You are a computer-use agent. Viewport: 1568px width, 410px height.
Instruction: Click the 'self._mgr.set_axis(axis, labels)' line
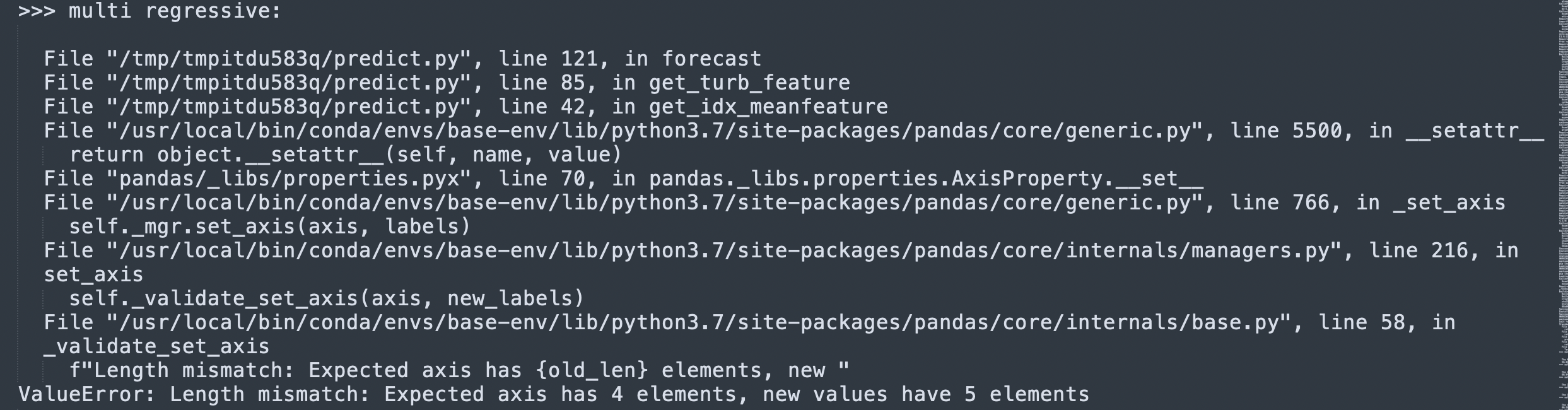coord(270,226)
